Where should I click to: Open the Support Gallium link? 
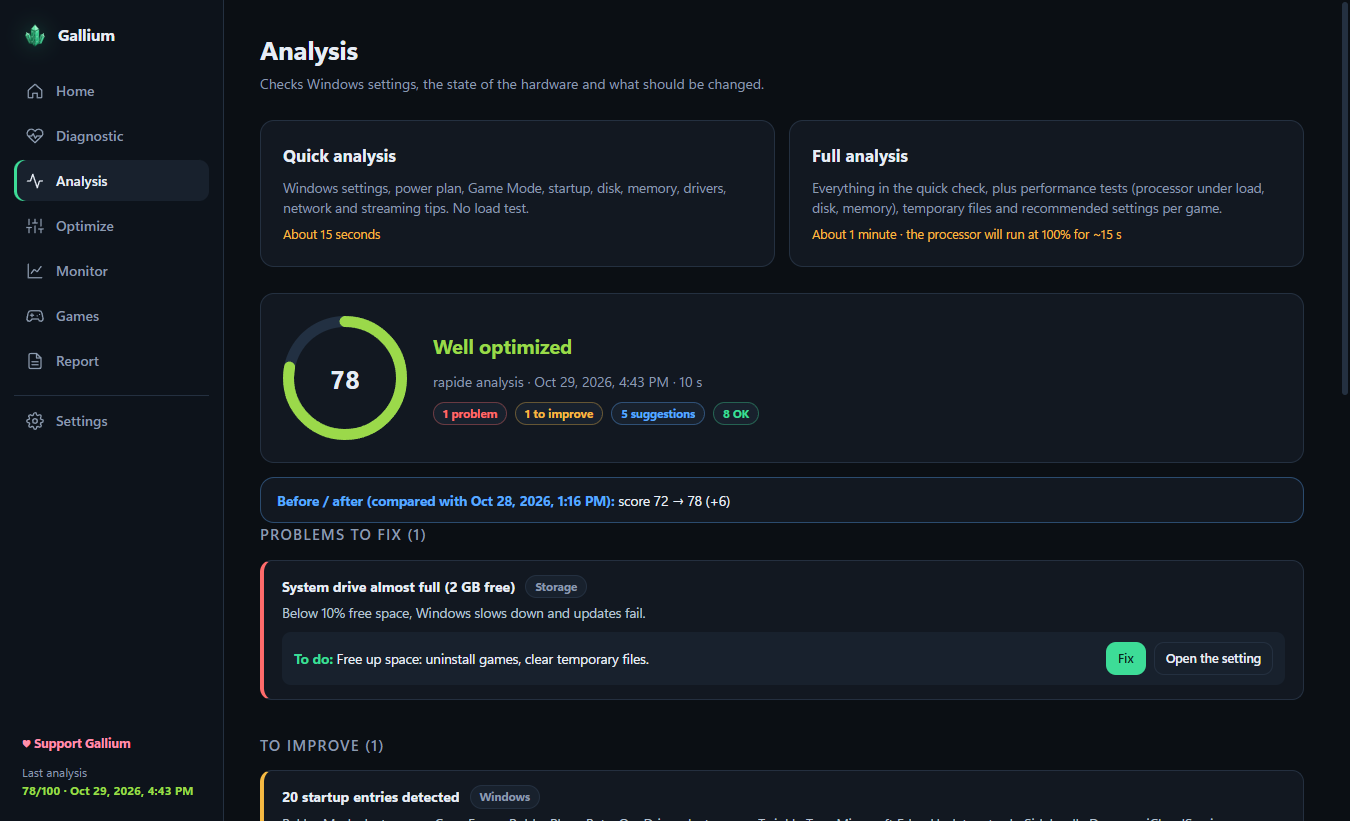[76, 744]
